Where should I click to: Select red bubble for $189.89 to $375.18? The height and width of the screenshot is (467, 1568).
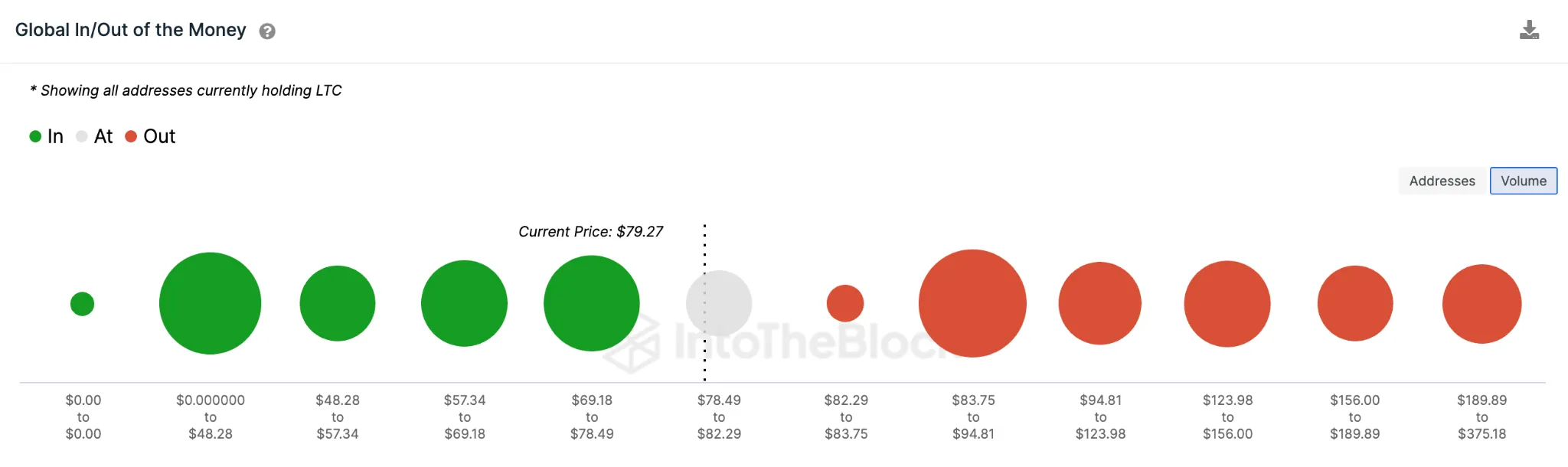point(1482,304)
